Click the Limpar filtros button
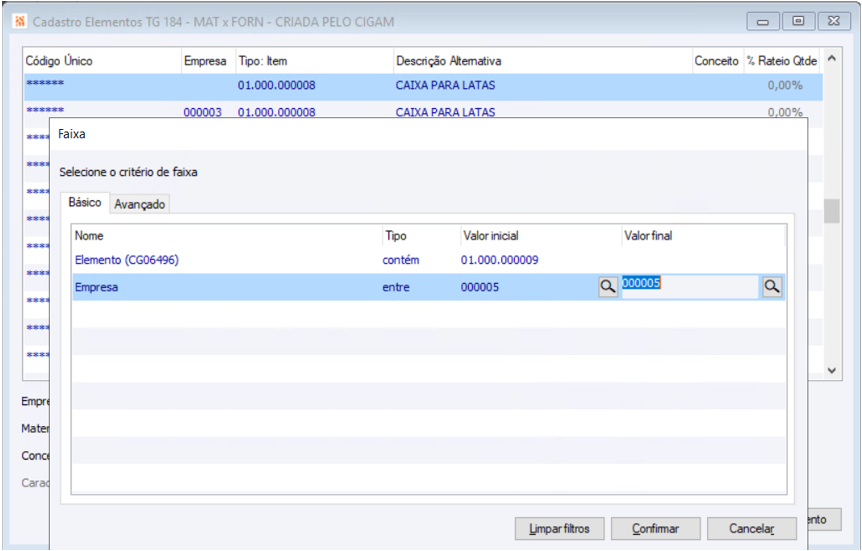The image size is (862, 551). tap(559, 528)
